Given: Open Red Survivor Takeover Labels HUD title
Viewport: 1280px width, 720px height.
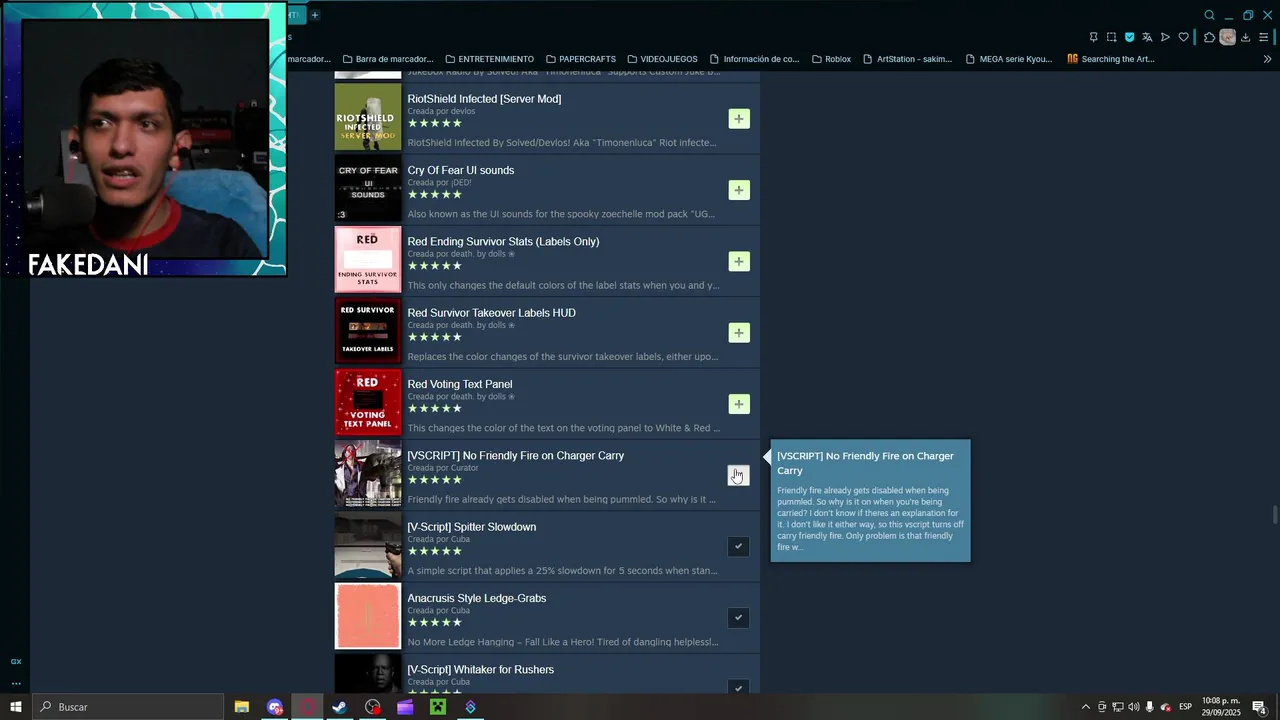Looking at the screenshot, I should coord(491,313).
